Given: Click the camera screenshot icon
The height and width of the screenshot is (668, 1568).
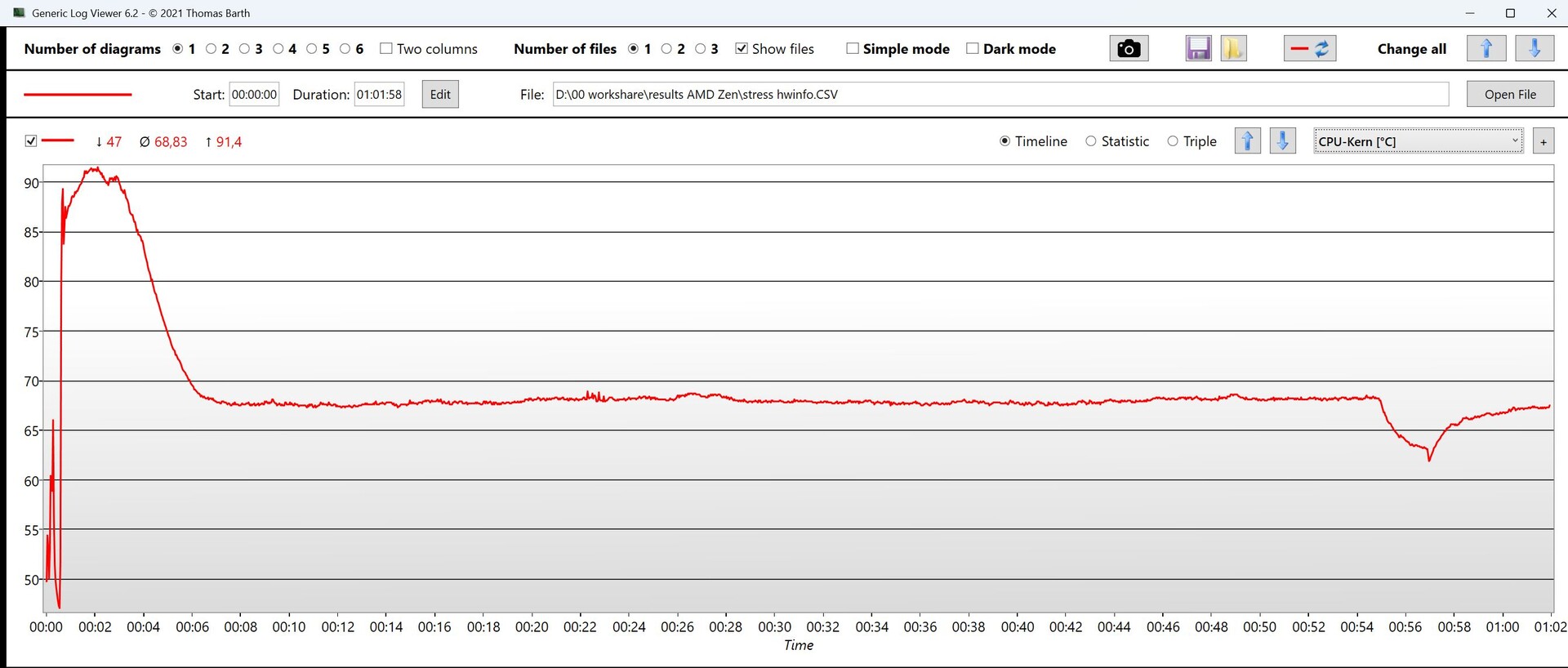Looking at the screenshot, I should tap(1129, 49).
